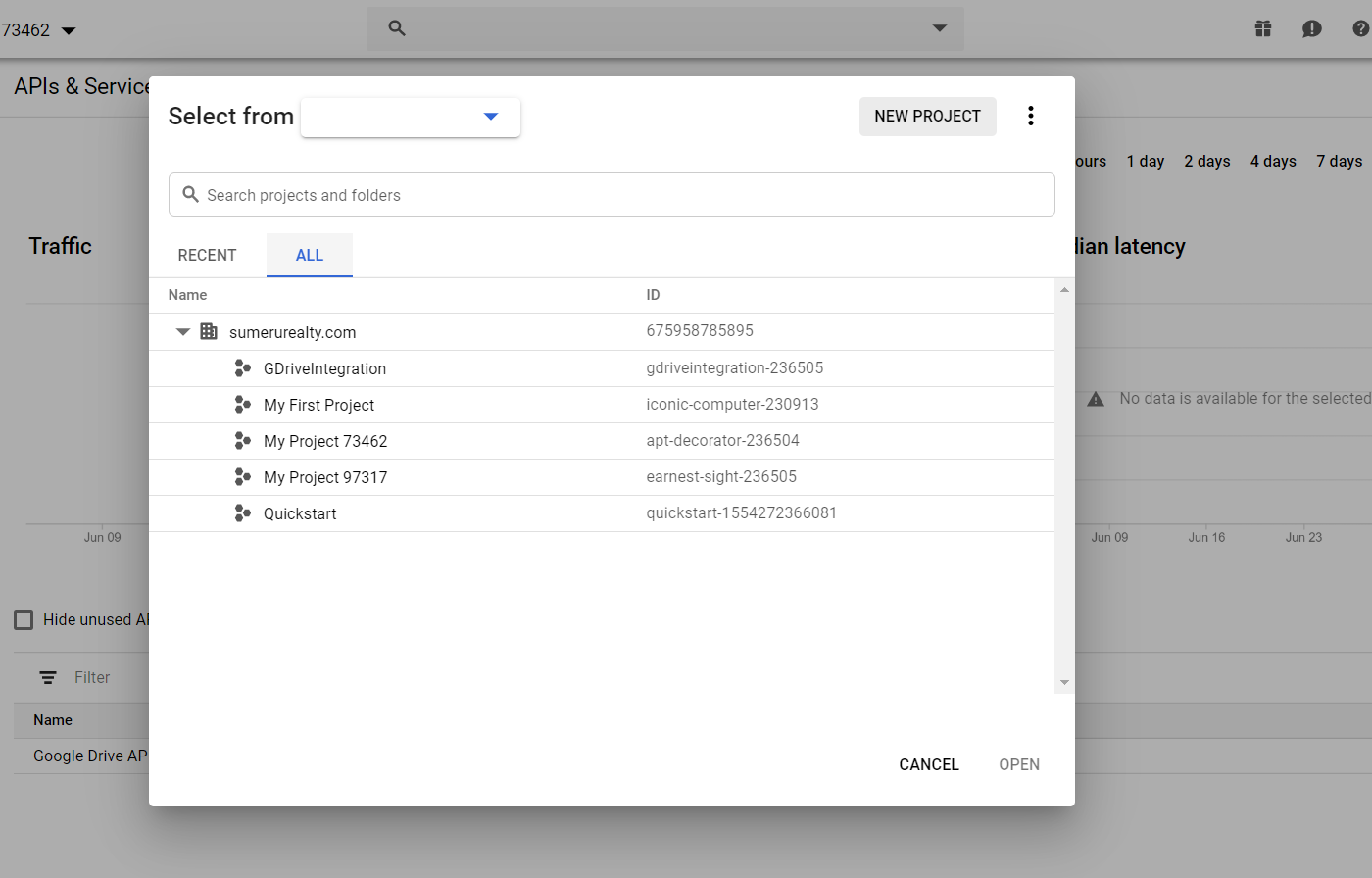Screen dimensions: 1372x878
Task: Select My First Project name
Action: (319, 405)
